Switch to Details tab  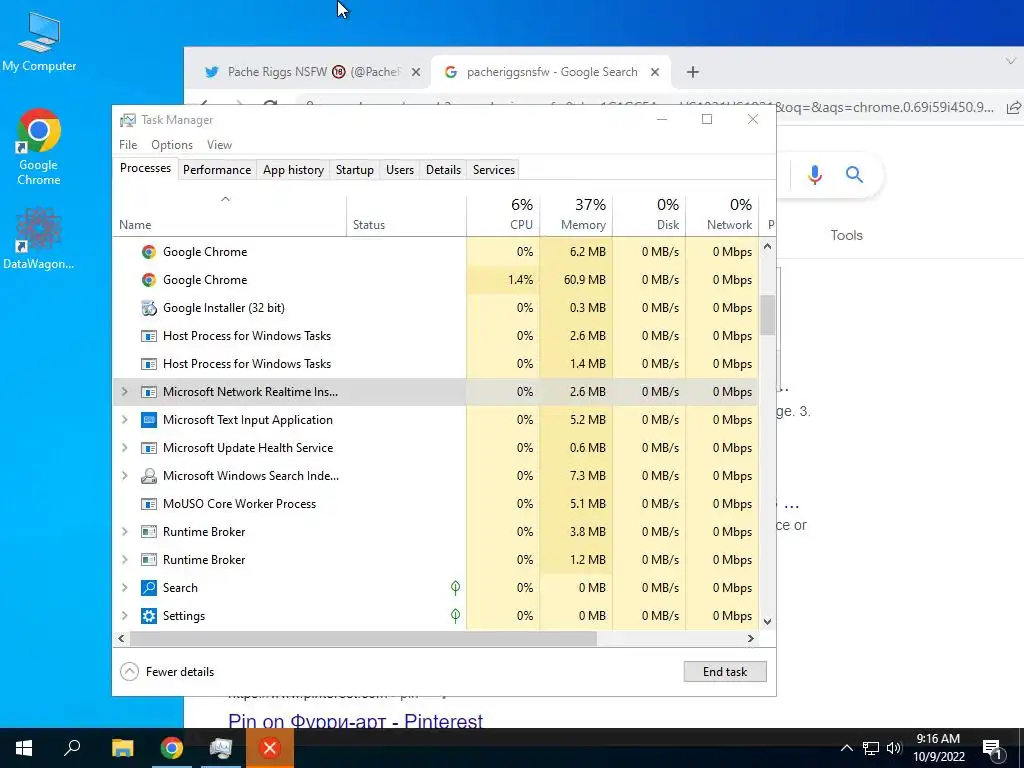[443, 170]
